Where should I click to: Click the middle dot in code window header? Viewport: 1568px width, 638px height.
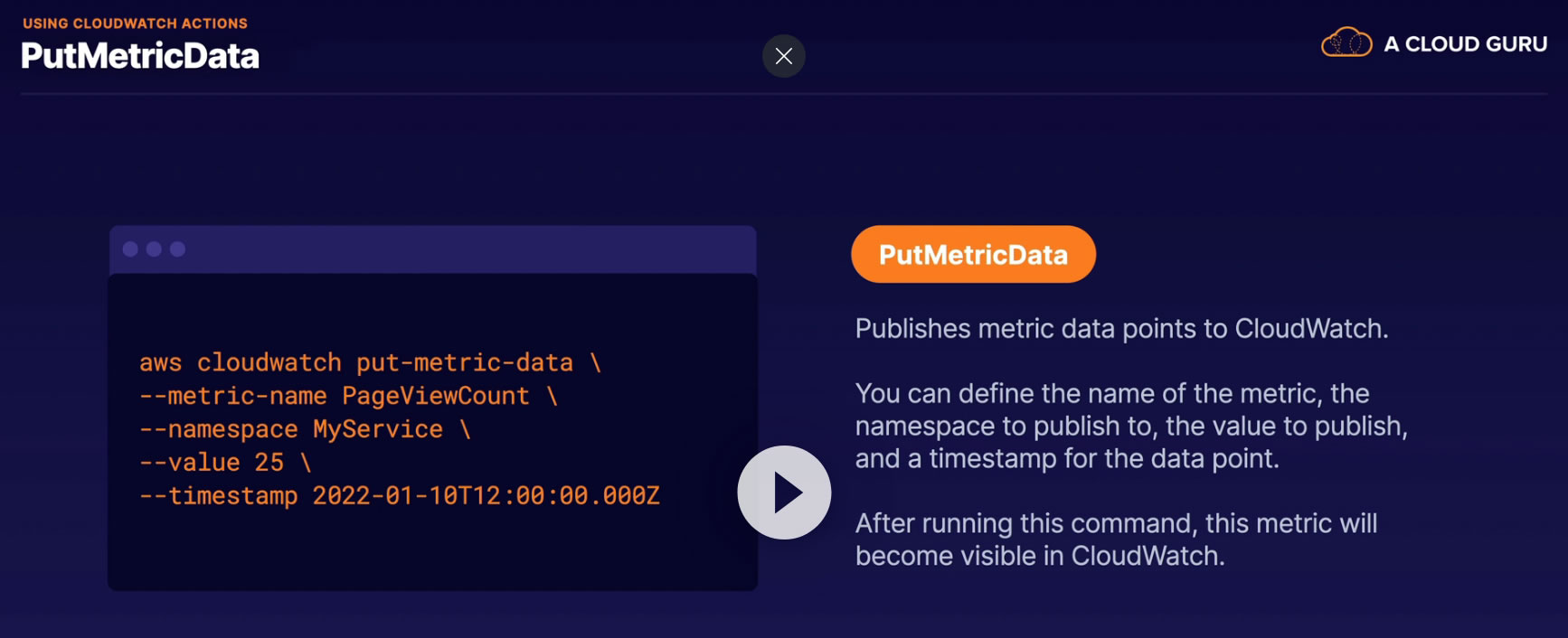(x=154, y=249)
